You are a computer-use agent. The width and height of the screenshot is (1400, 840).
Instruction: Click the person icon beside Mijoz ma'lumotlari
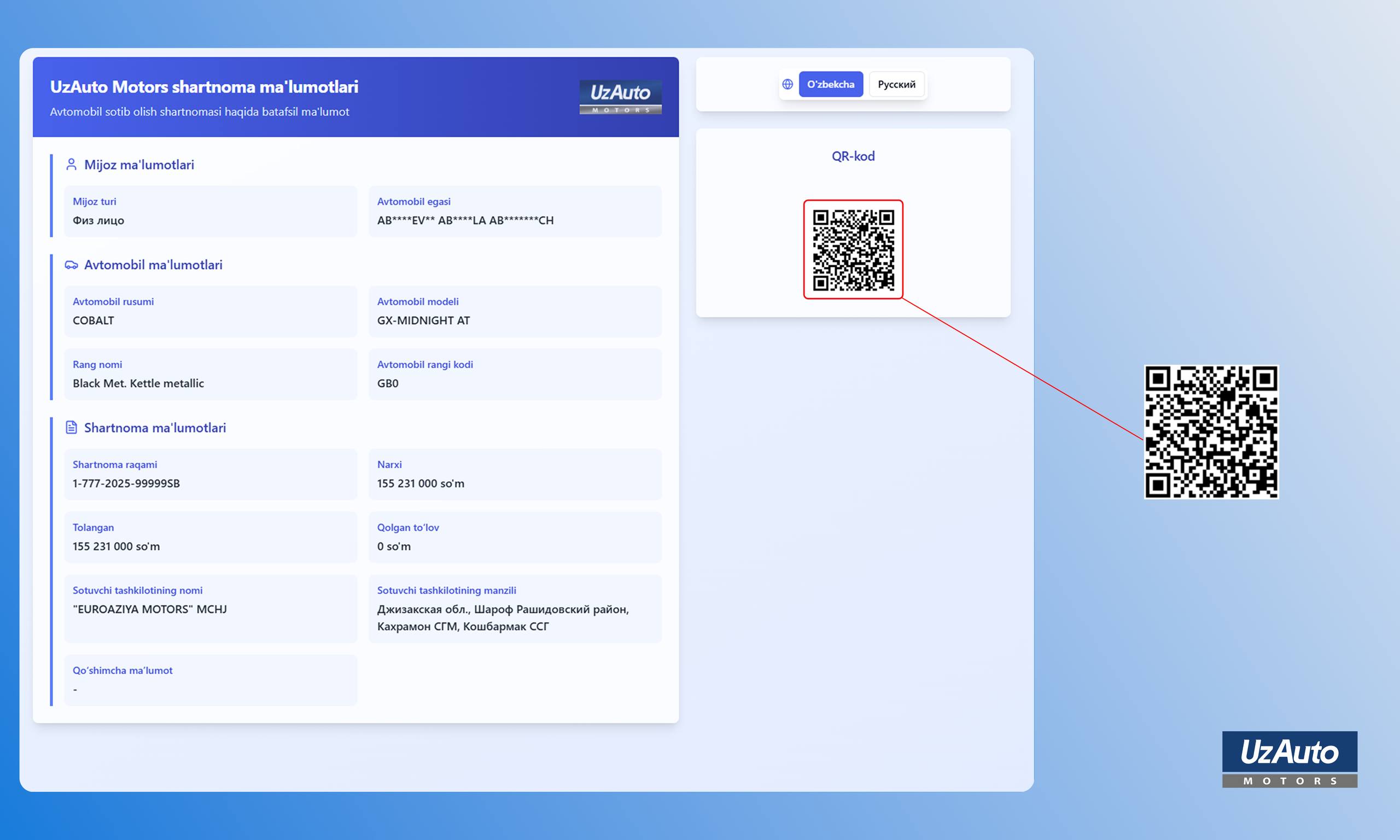71,165
